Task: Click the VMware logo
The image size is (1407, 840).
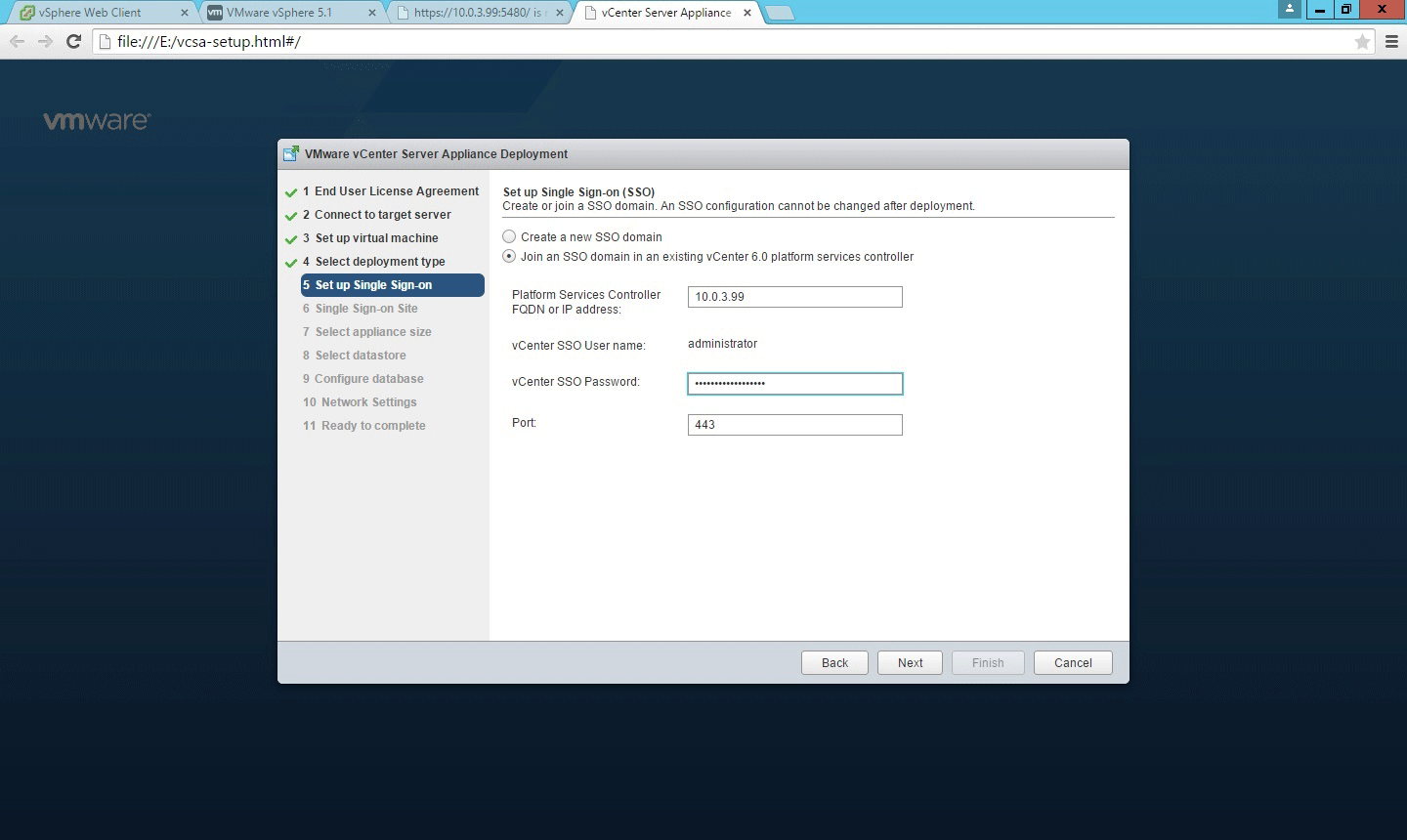Action: point(97,120)
